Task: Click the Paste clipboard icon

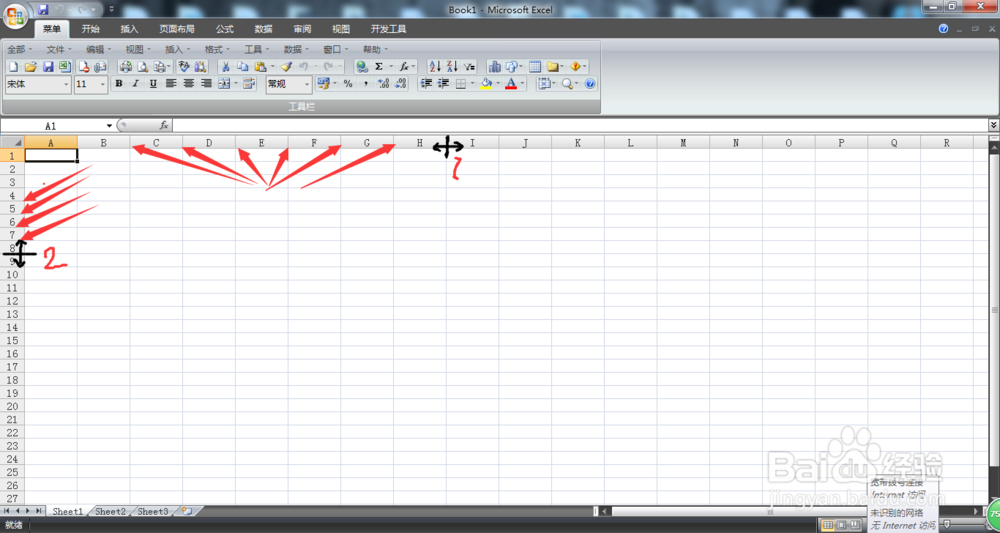Action: [x=260, y=66]
